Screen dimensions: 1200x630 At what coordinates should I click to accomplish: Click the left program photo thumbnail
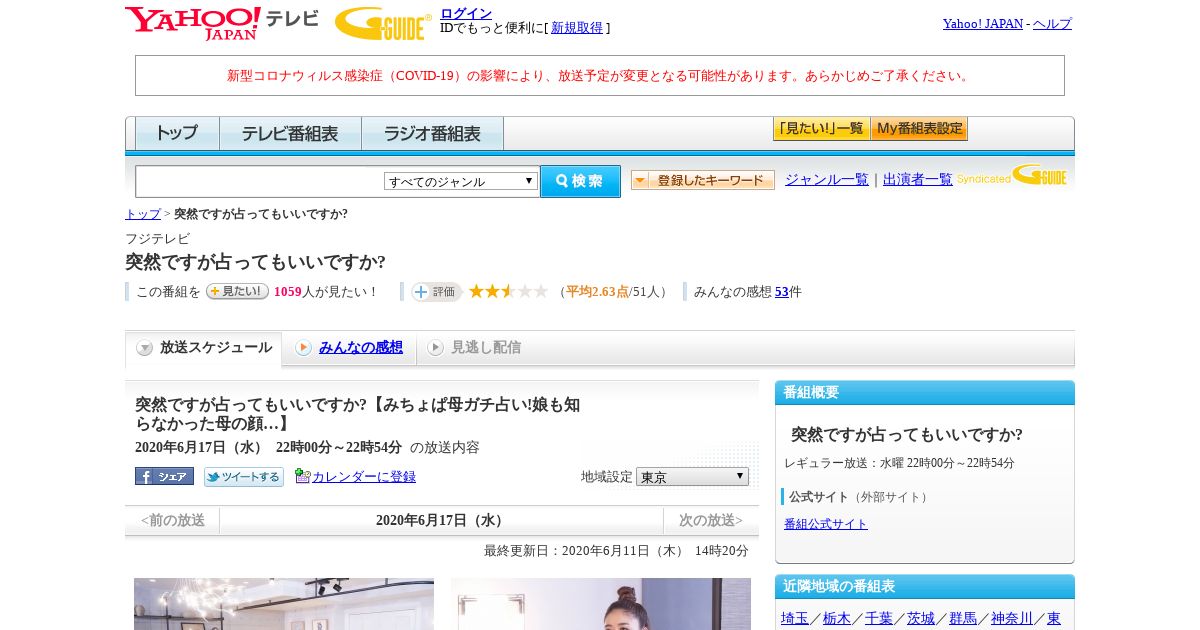pyautogui.click(x=284, y=604)
